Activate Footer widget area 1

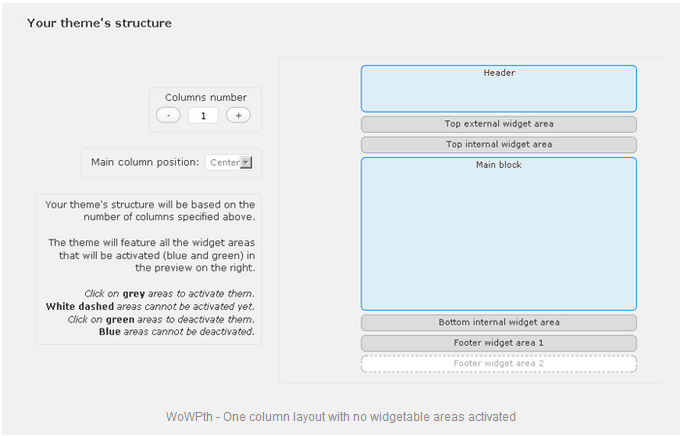pos(499,343)
